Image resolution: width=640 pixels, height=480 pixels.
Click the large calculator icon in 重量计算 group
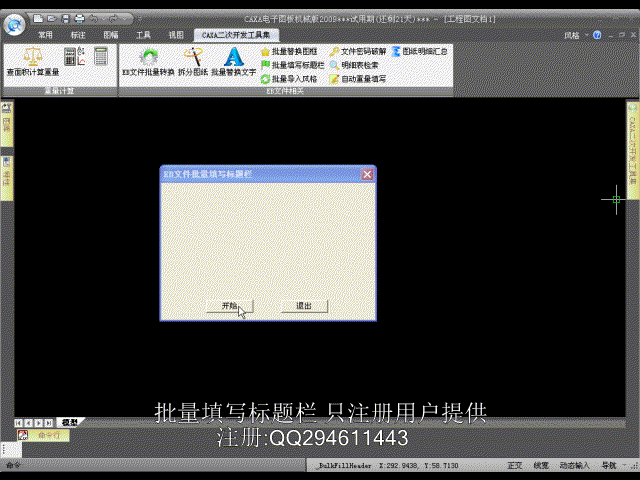pos(100,56)
